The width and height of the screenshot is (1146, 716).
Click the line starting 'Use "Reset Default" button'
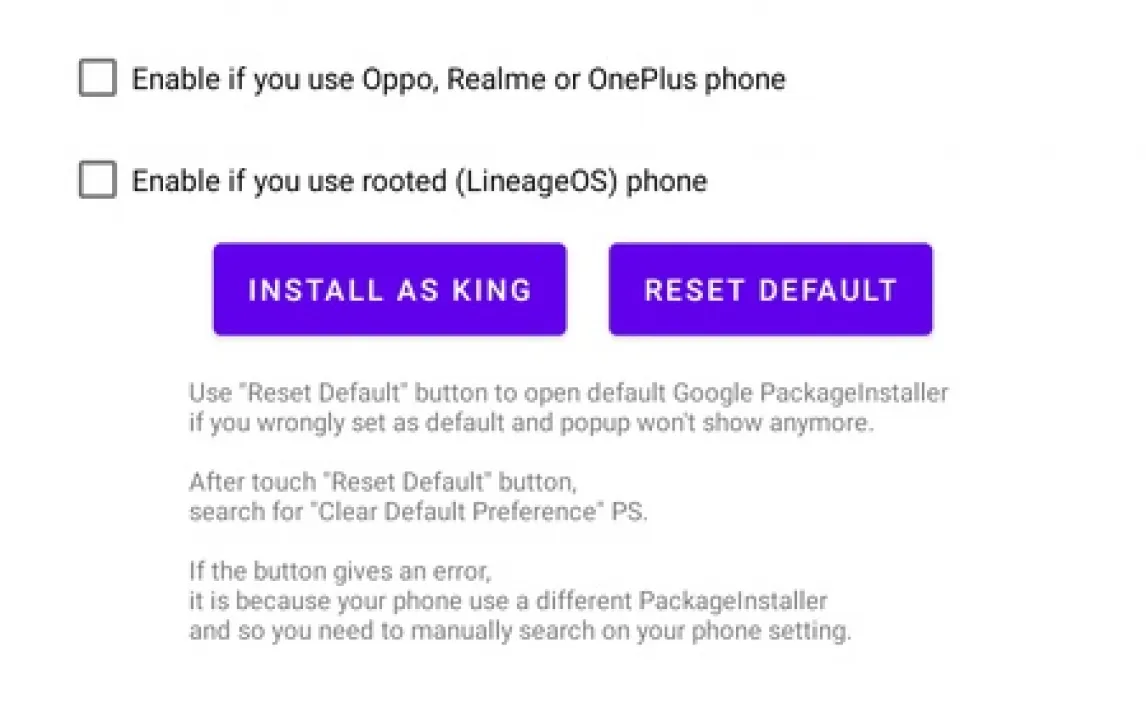tap(568, 392)
